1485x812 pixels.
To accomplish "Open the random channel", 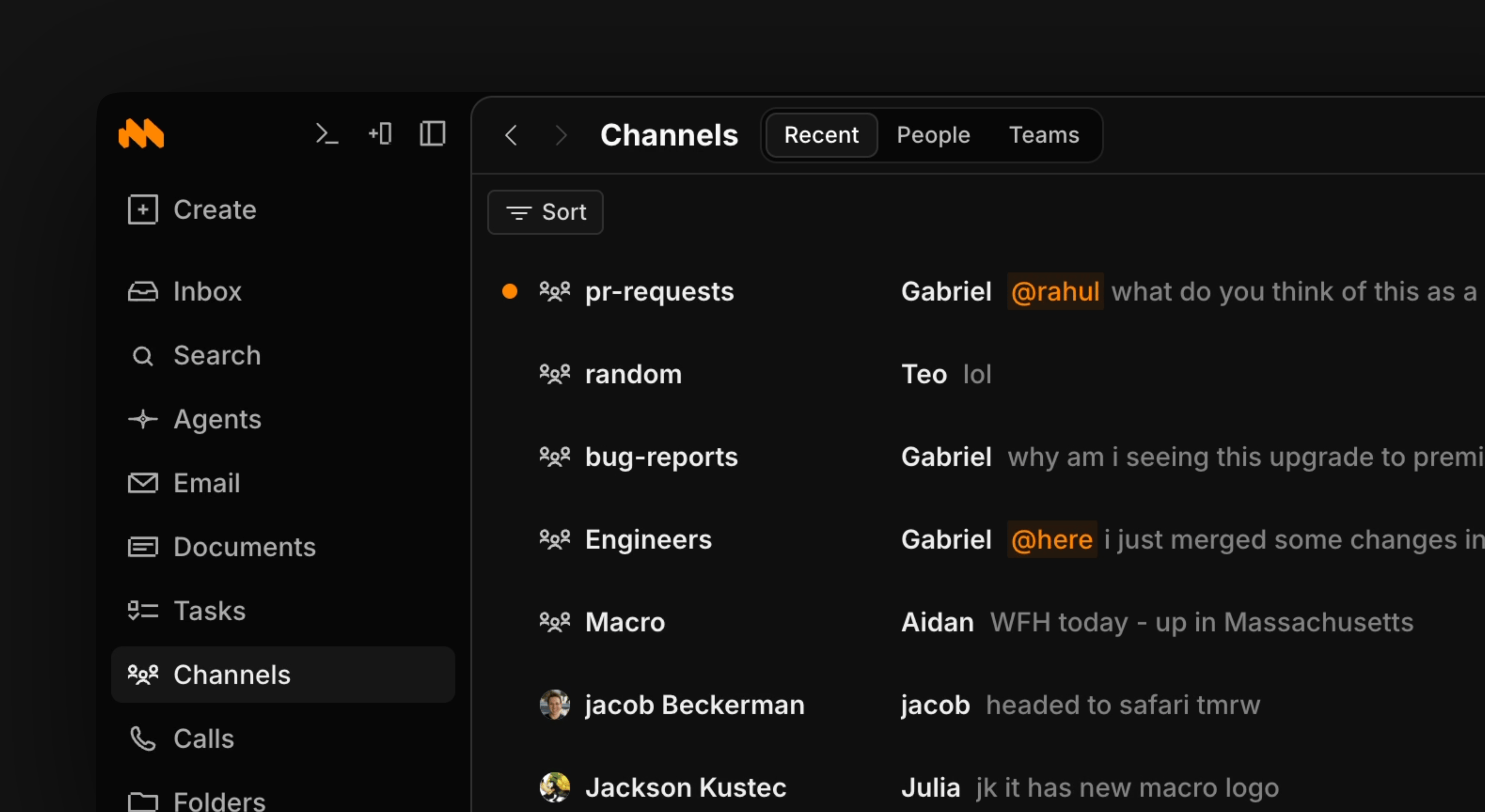I will click(x=633, y=374).
